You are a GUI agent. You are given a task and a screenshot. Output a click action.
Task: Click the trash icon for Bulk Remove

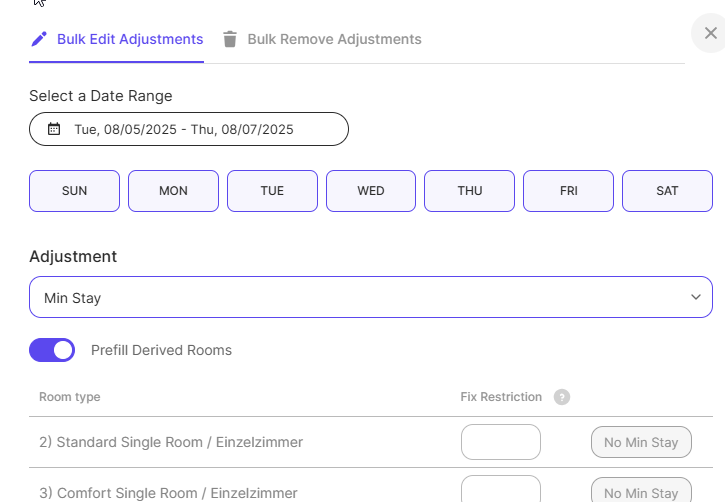[x=230, y=40]
